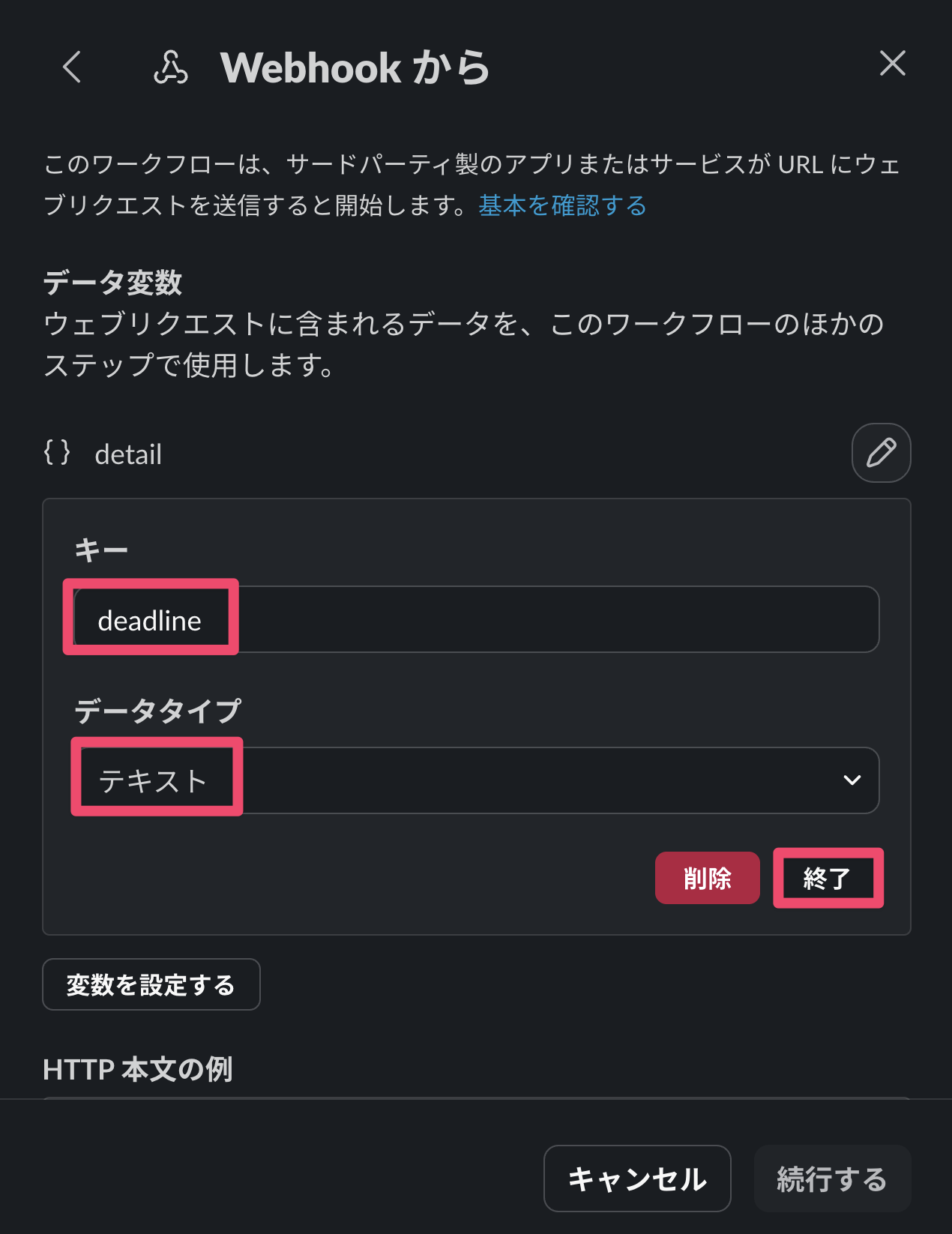Cancel using the キャンセル button
Image resolution: width=952 pixels, height=1234 pixels.
[636, 1179]
